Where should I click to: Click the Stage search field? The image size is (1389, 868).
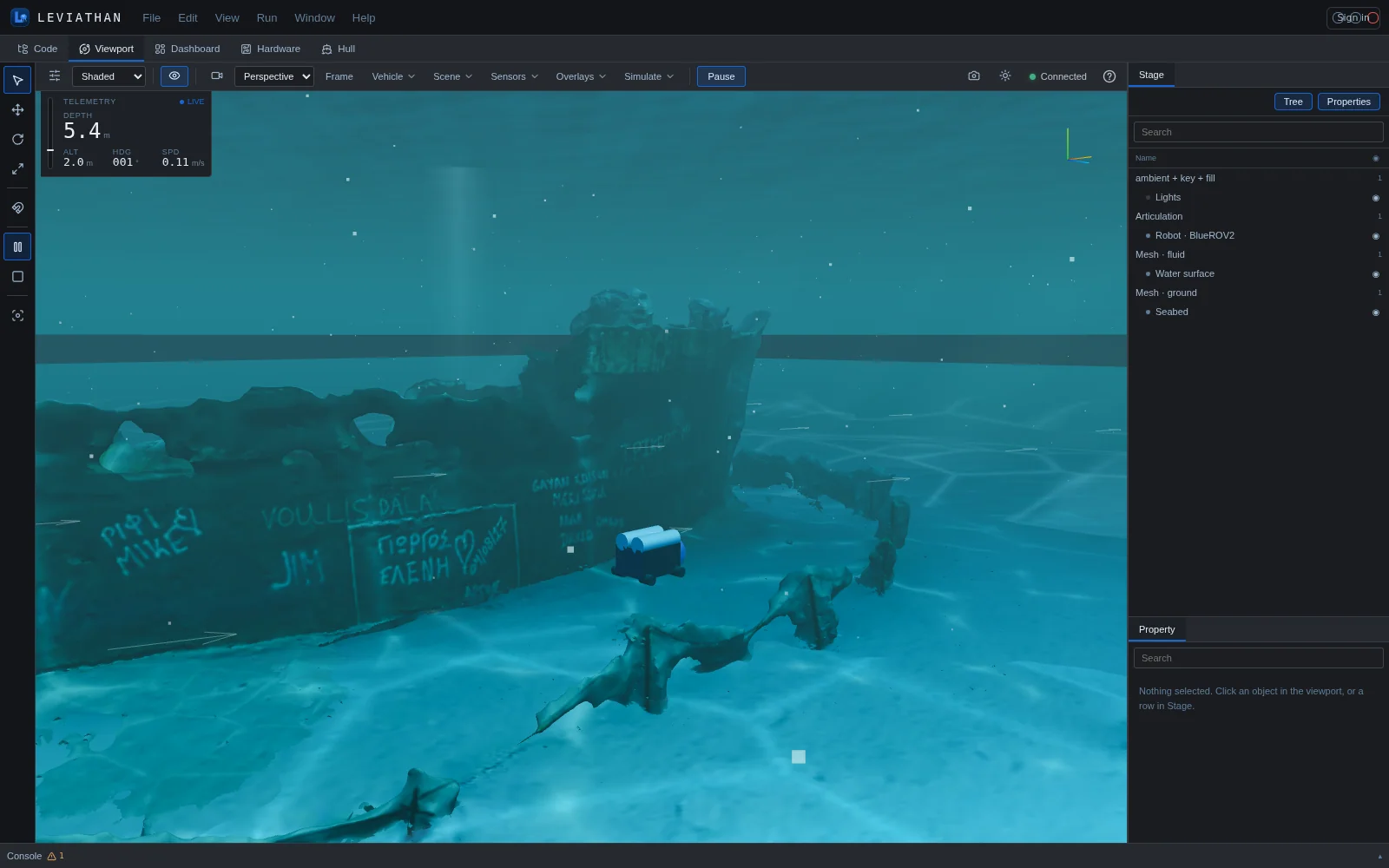point(1258,132)
